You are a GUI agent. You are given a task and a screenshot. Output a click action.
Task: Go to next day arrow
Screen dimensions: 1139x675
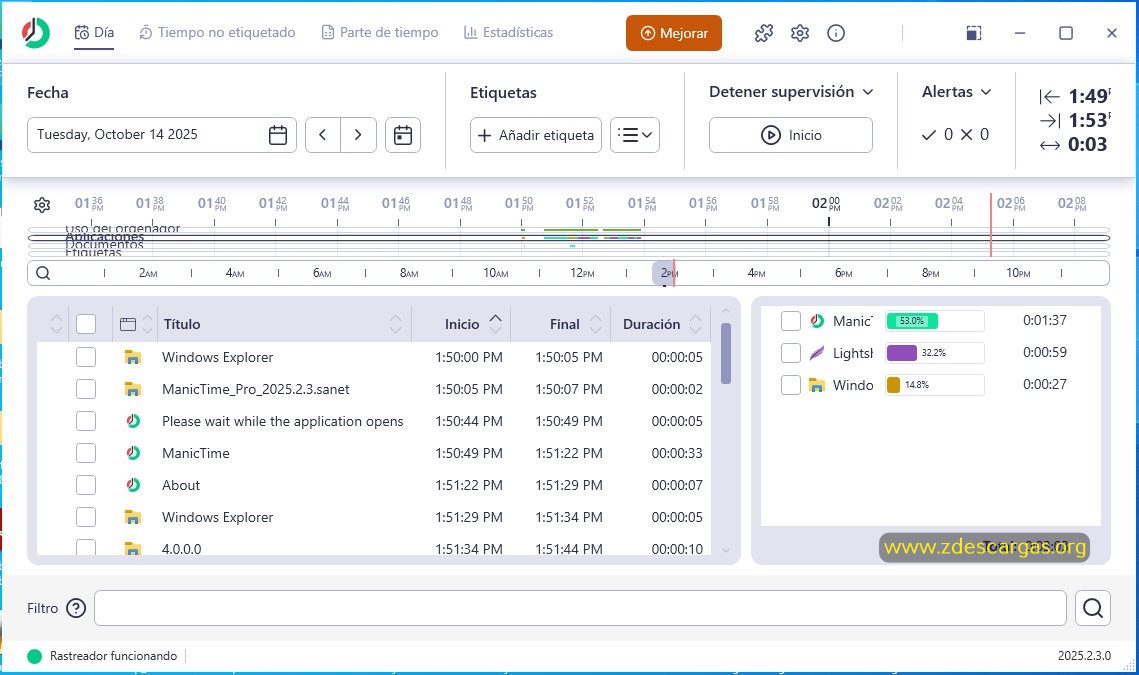pos(358,135)
